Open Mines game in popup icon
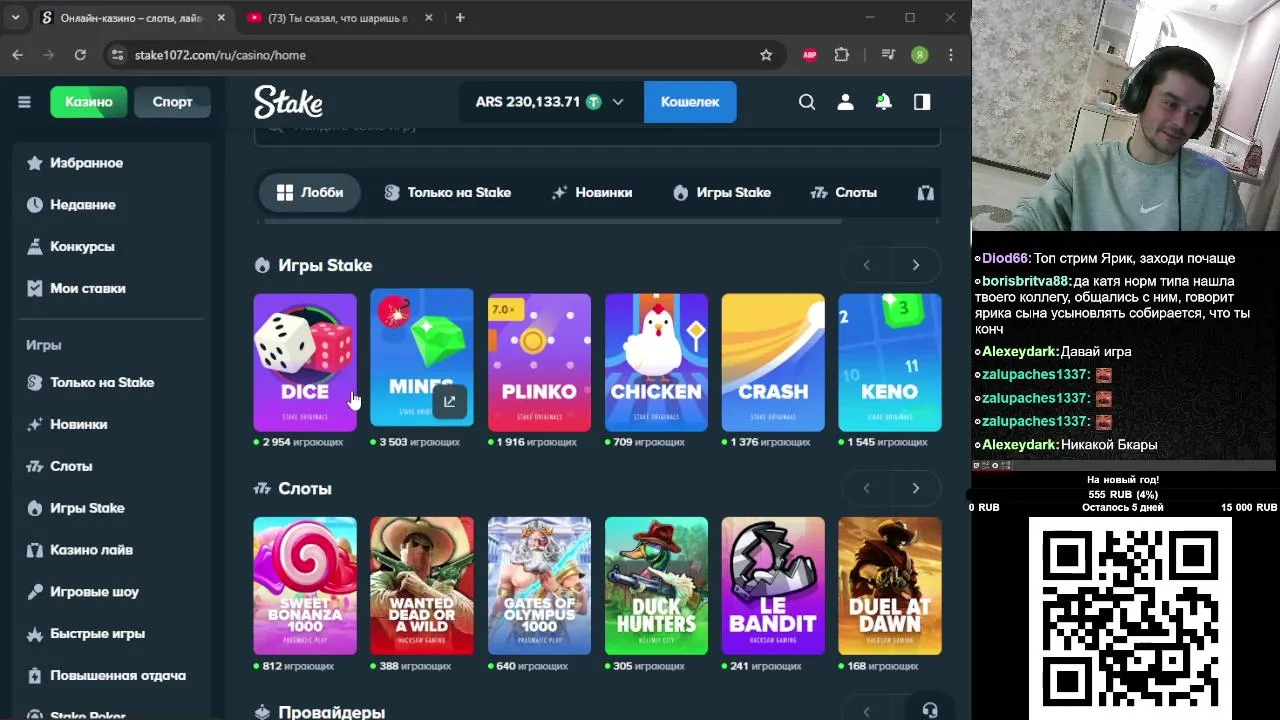 point(449,402)
